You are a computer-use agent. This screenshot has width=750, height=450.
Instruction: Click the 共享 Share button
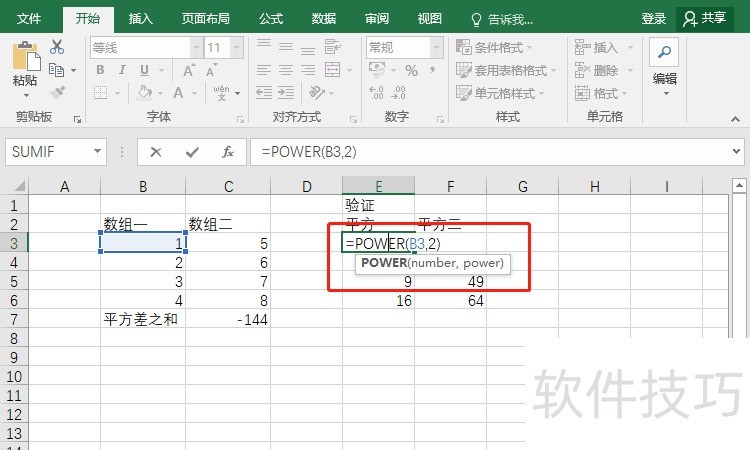(x=705, y=19)
